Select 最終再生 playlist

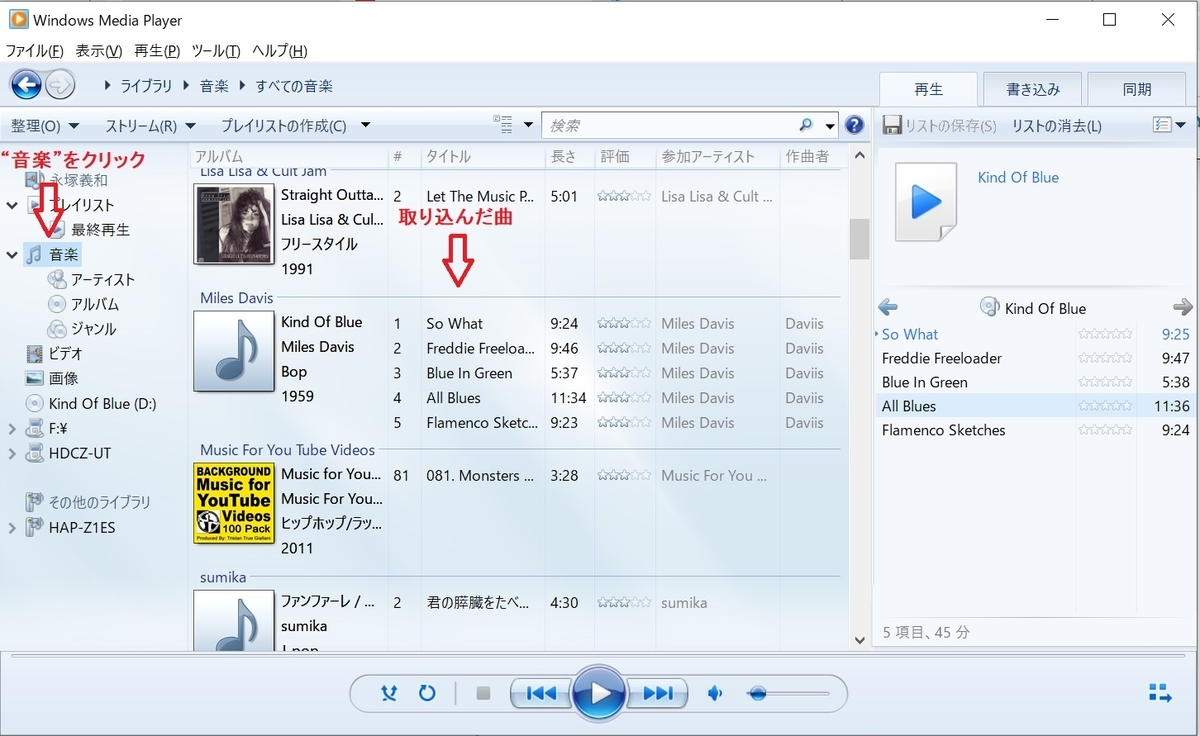click(100, 230)
